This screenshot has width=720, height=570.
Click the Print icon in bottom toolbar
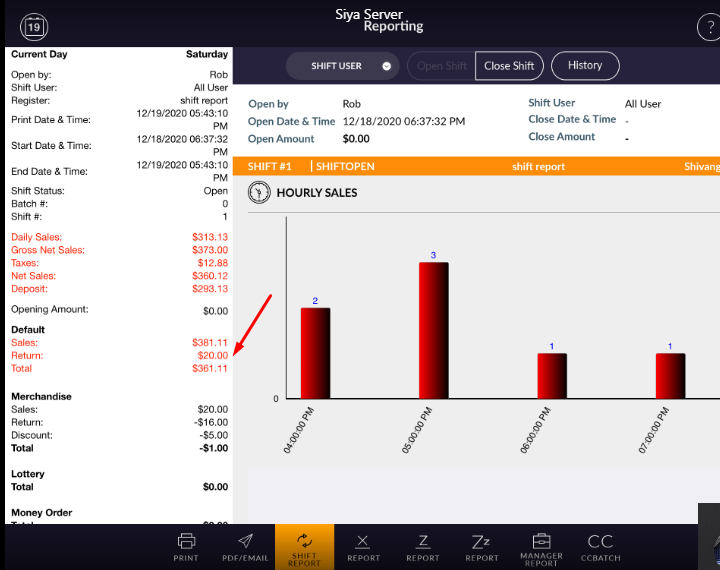(x=186, y=547)
